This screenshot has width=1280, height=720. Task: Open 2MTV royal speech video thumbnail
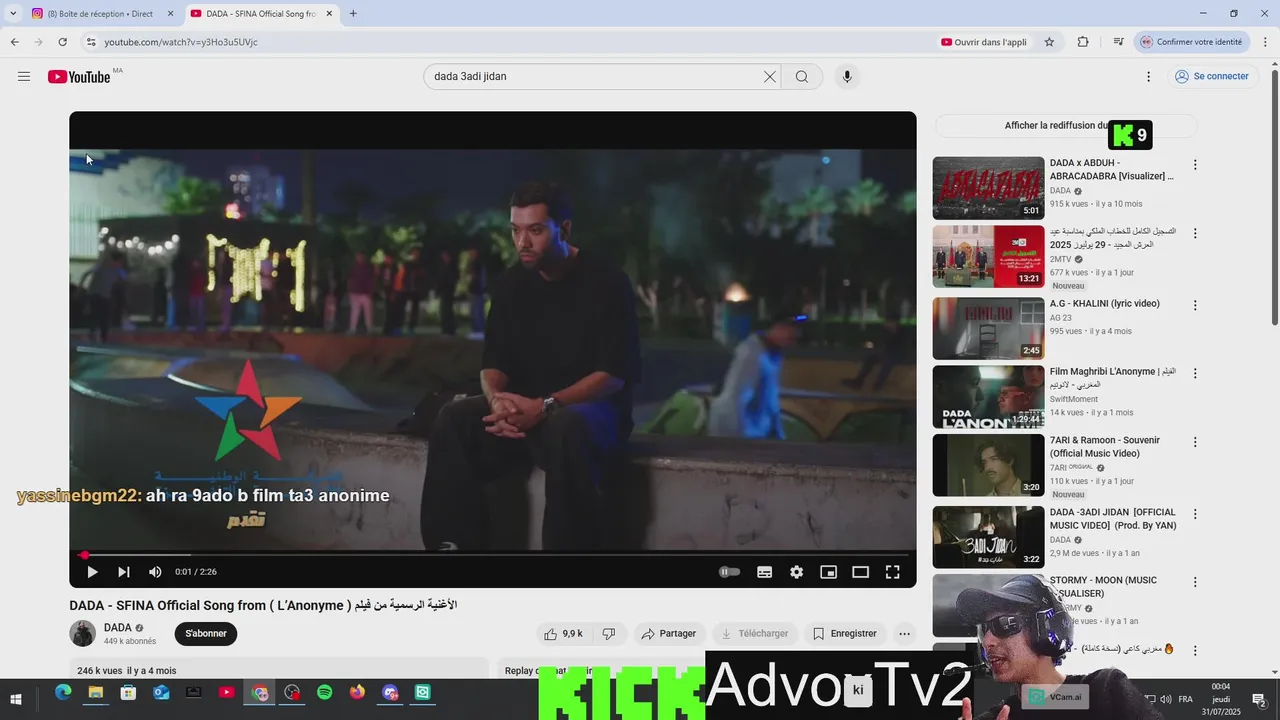[988, 257]
